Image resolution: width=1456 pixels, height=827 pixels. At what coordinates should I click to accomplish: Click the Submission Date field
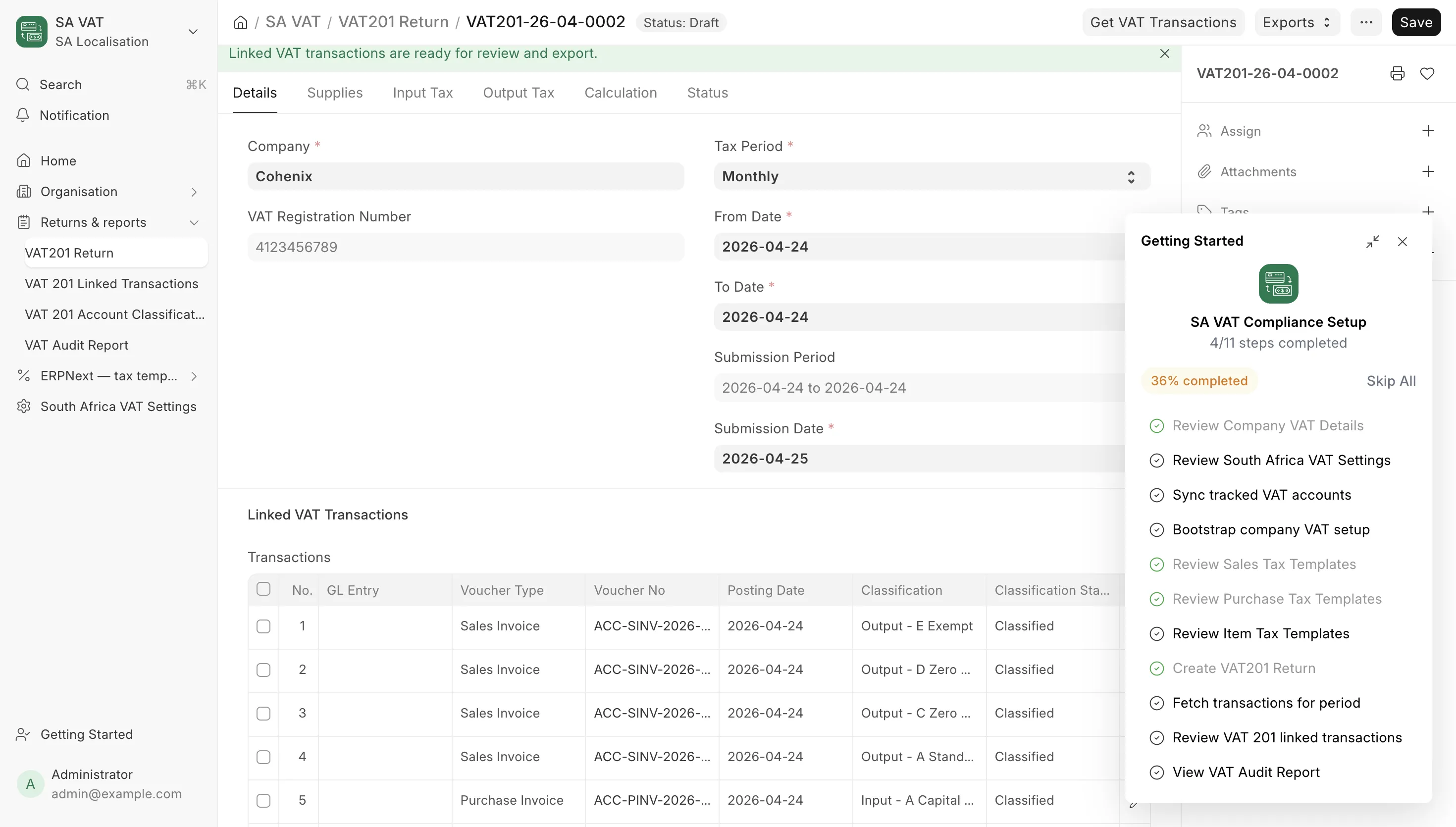[920, 459]
